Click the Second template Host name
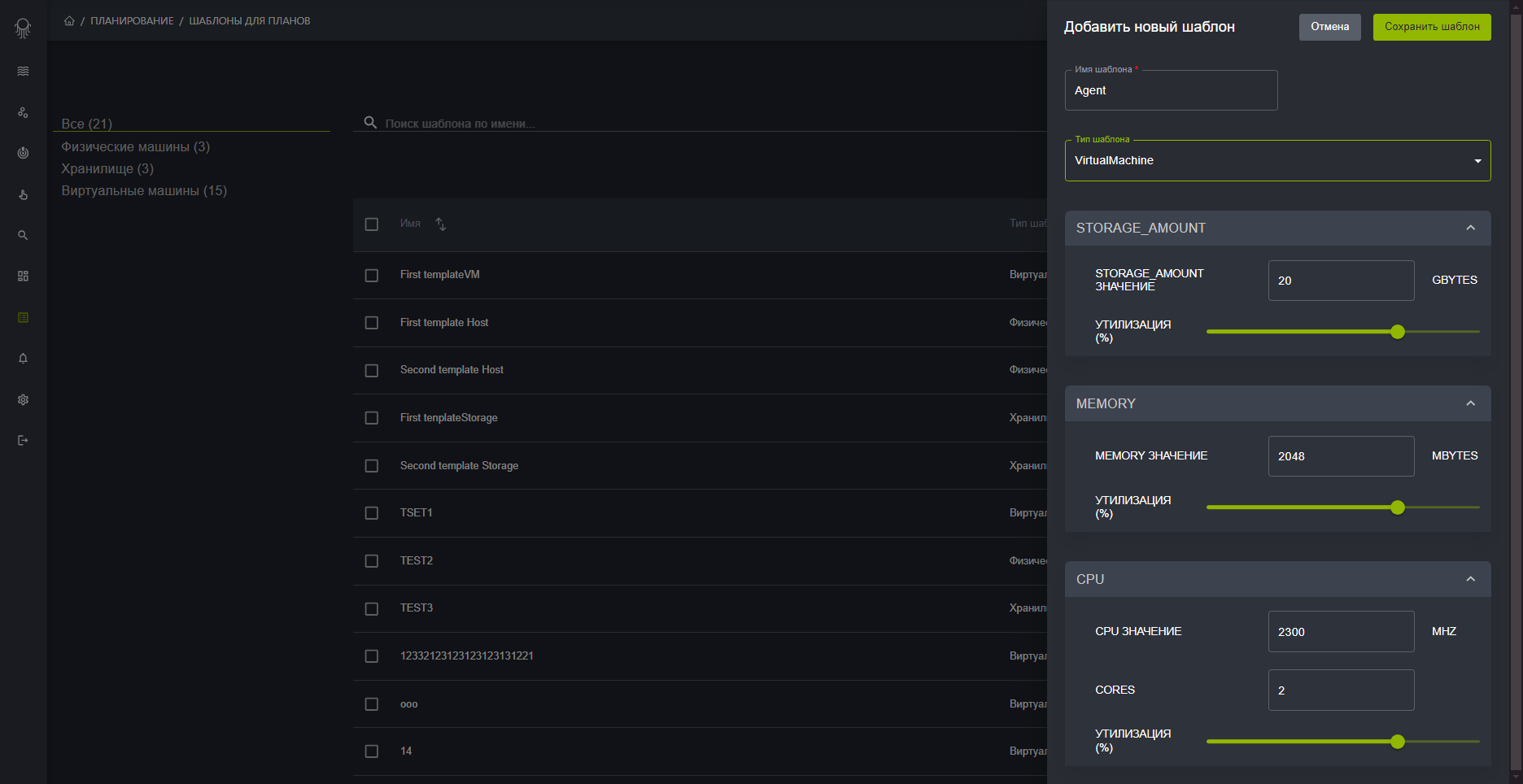This screenshot has height=784, width=1523. click(x=452, y=370)
